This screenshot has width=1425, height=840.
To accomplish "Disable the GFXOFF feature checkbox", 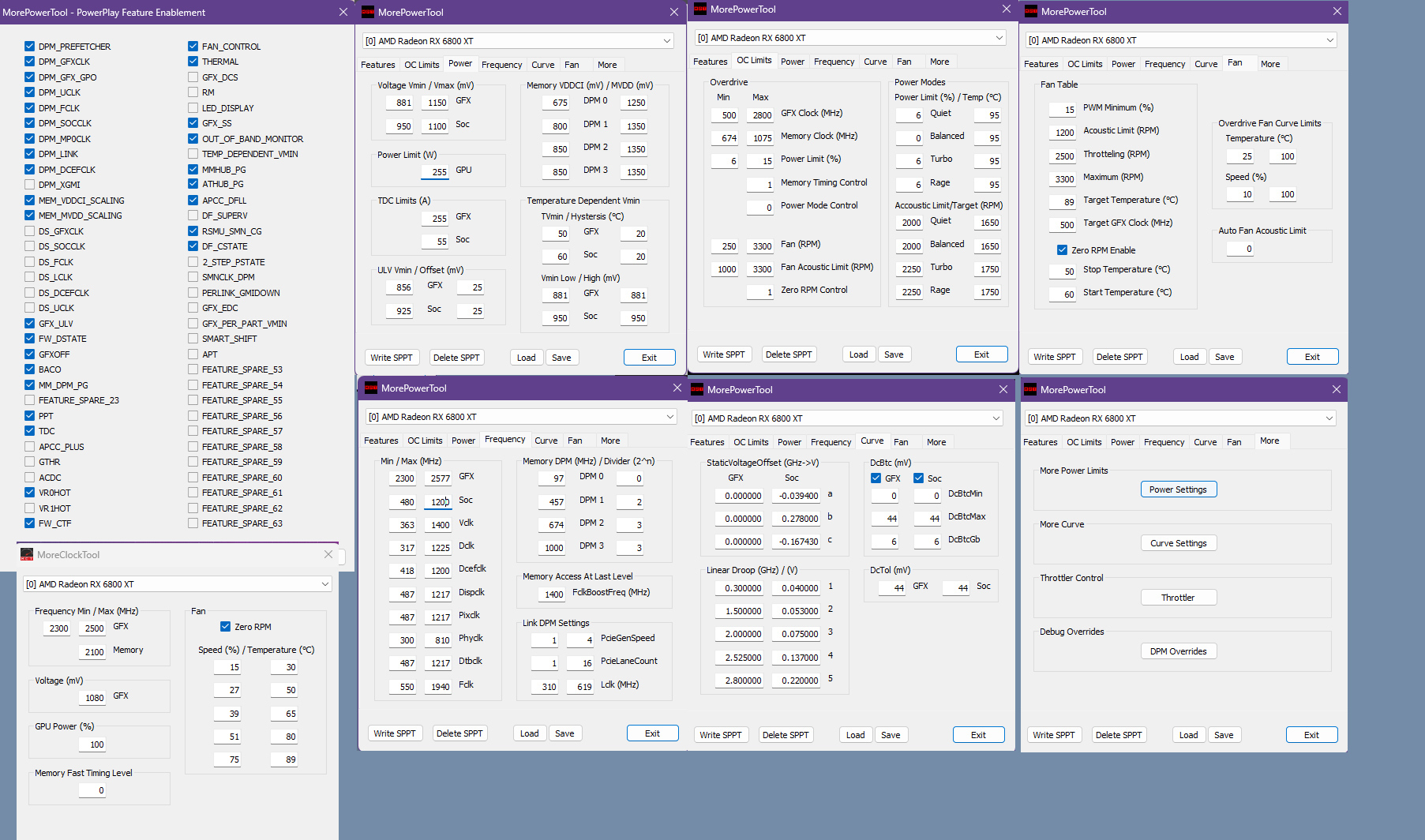I will [29, 354].
